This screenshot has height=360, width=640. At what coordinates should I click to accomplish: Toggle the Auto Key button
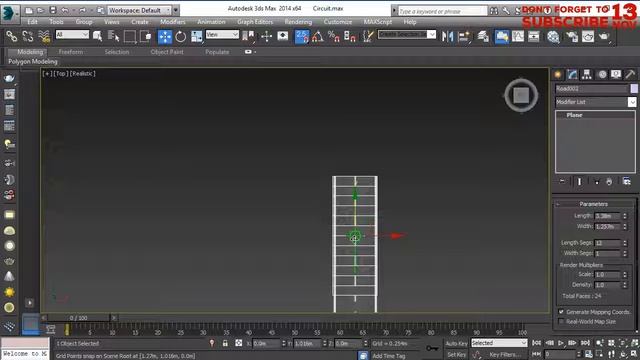[x=456, y=344]
